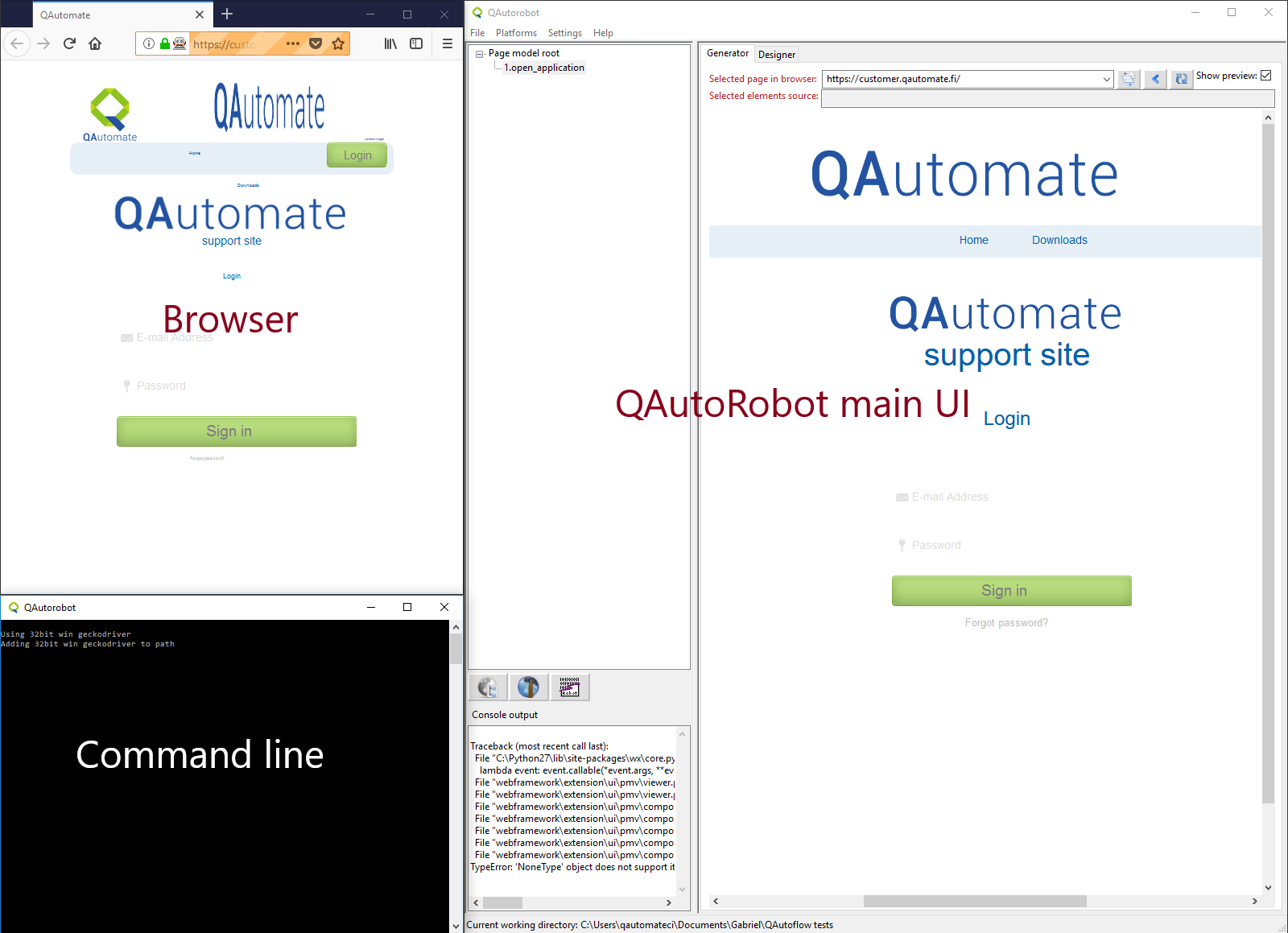Open Firefox page actions ellipsis menu
The height and width of the screenshot is (933, 1288).
tap(293, 43)
